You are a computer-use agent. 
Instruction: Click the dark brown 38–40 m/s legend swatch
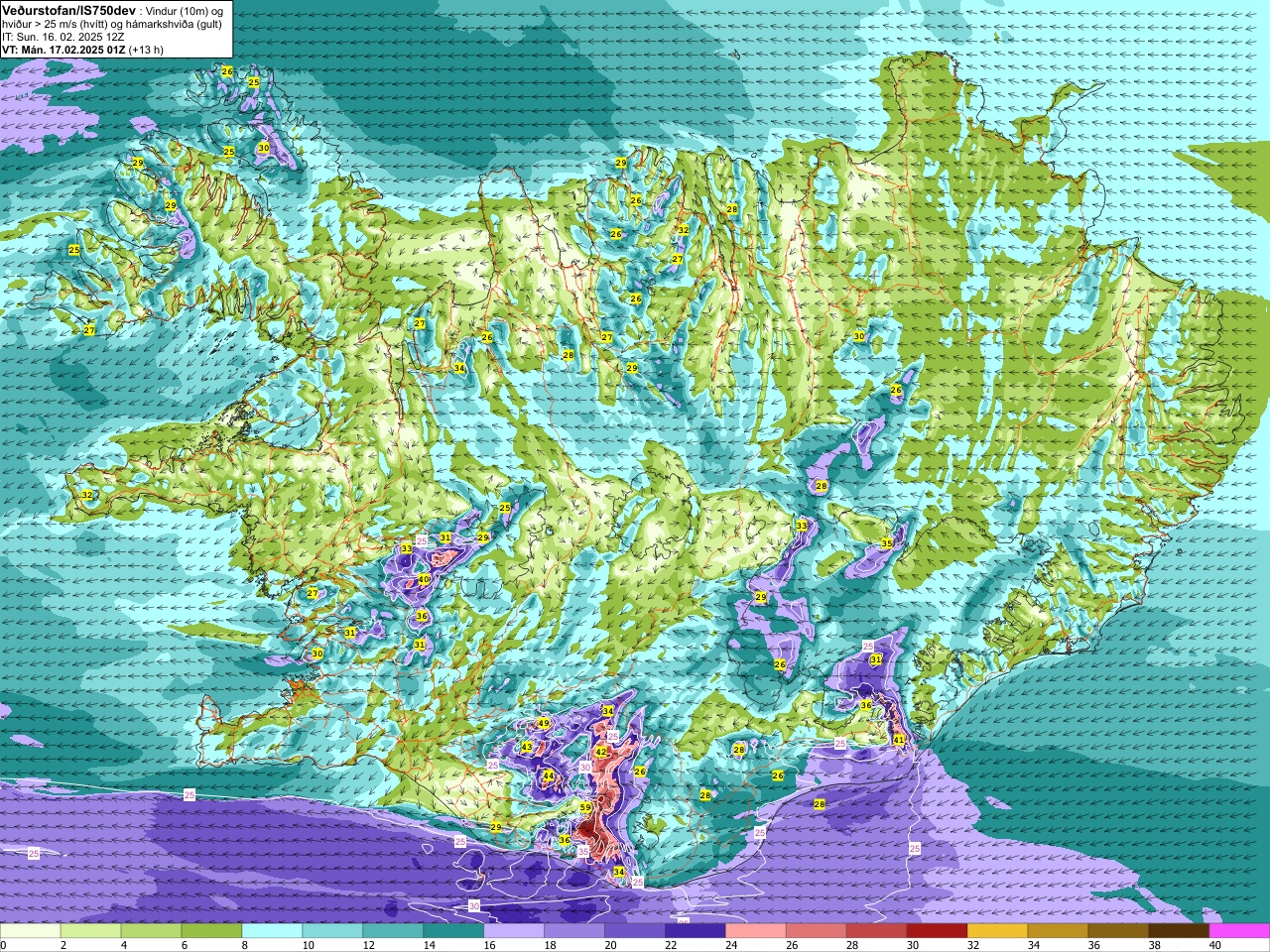(1180, 931)
